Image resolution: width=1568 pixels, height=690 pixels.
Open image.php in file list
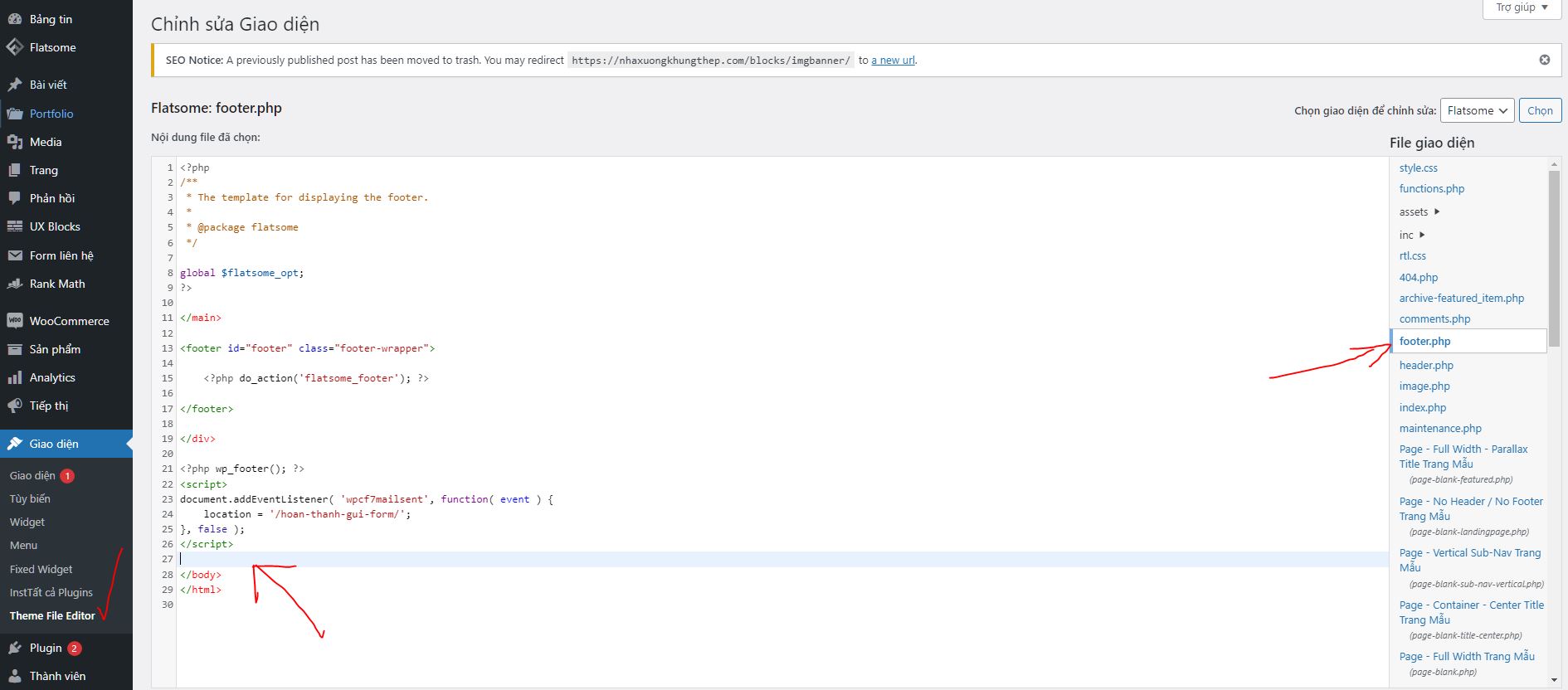pyautogui.click(x=1424, y=386)
